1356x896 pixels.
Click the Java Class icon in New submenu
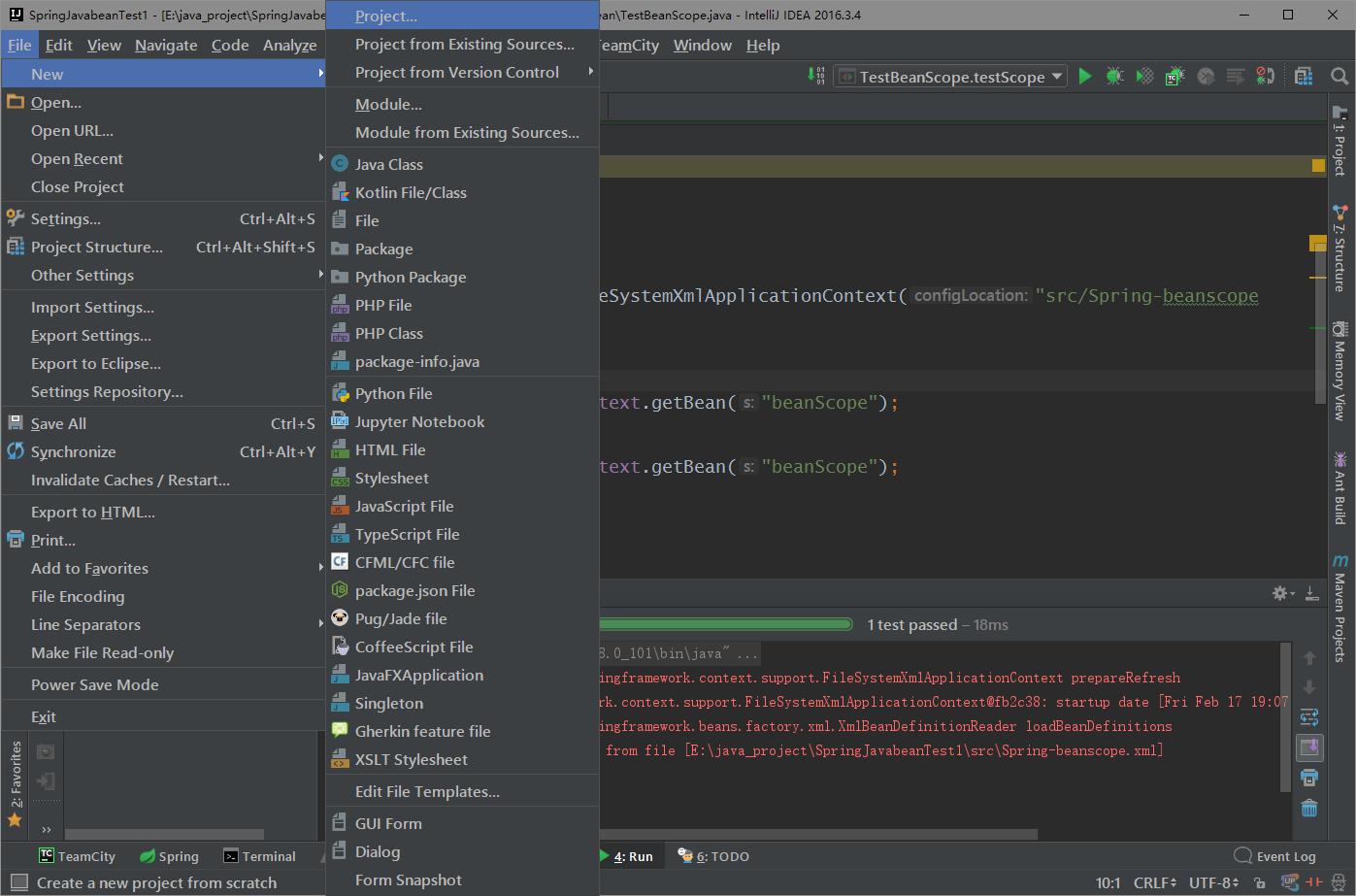[x=340, y=164]
